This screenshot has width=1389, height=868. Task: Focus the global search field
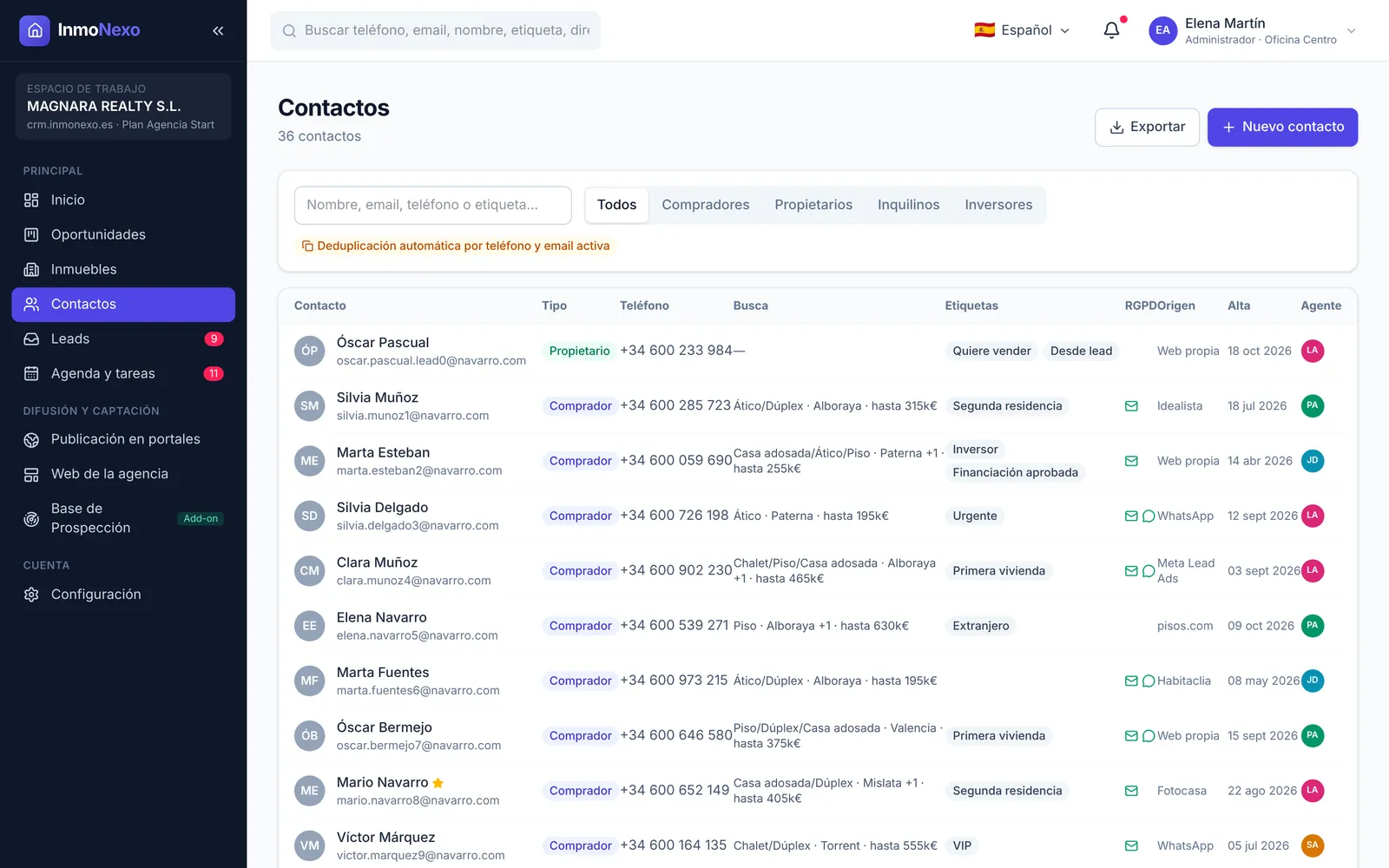pos(435,30)
